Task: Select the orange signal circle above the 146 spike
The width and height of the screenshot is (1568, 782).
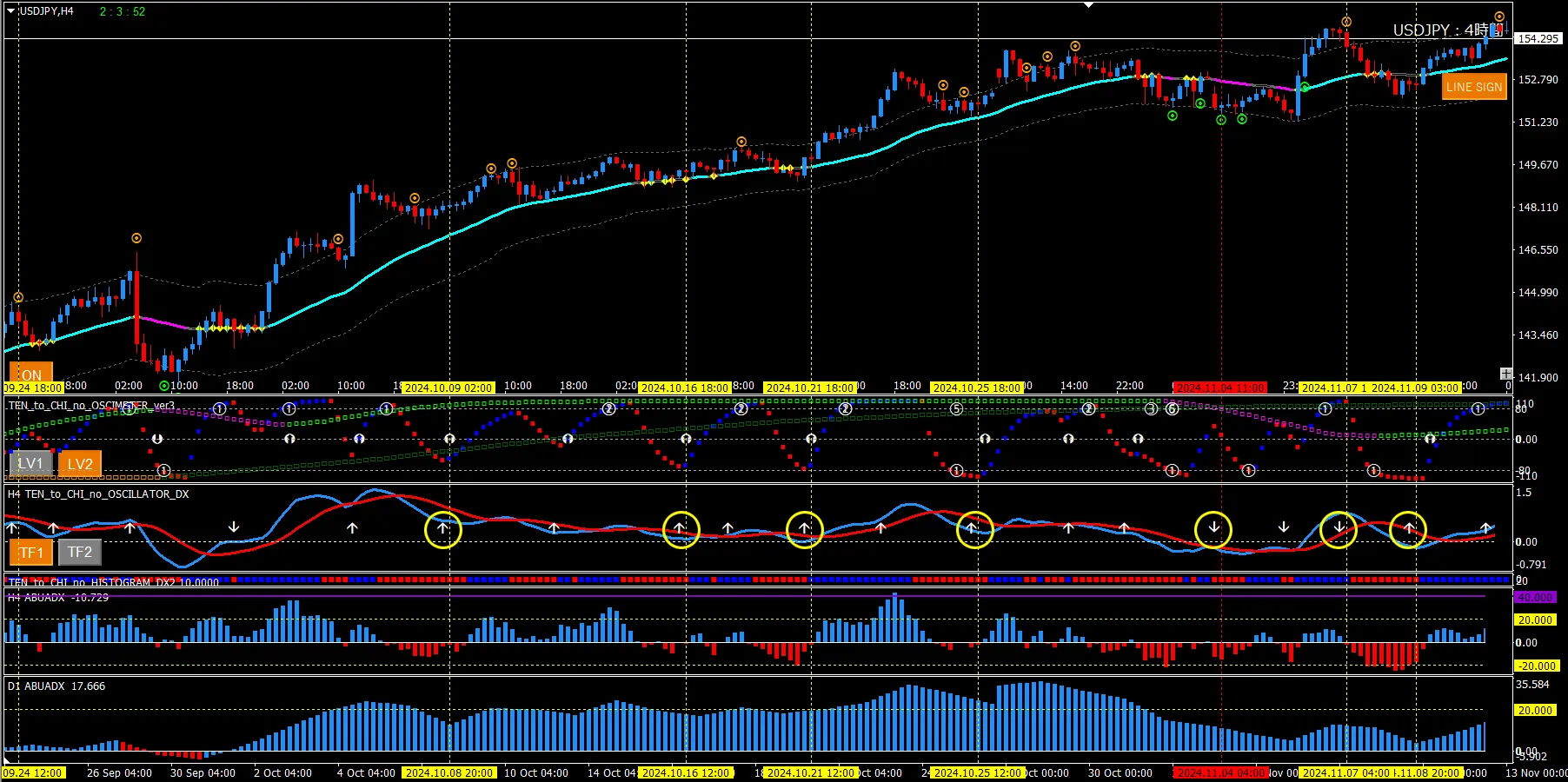Action: click(x=136, y=238)
